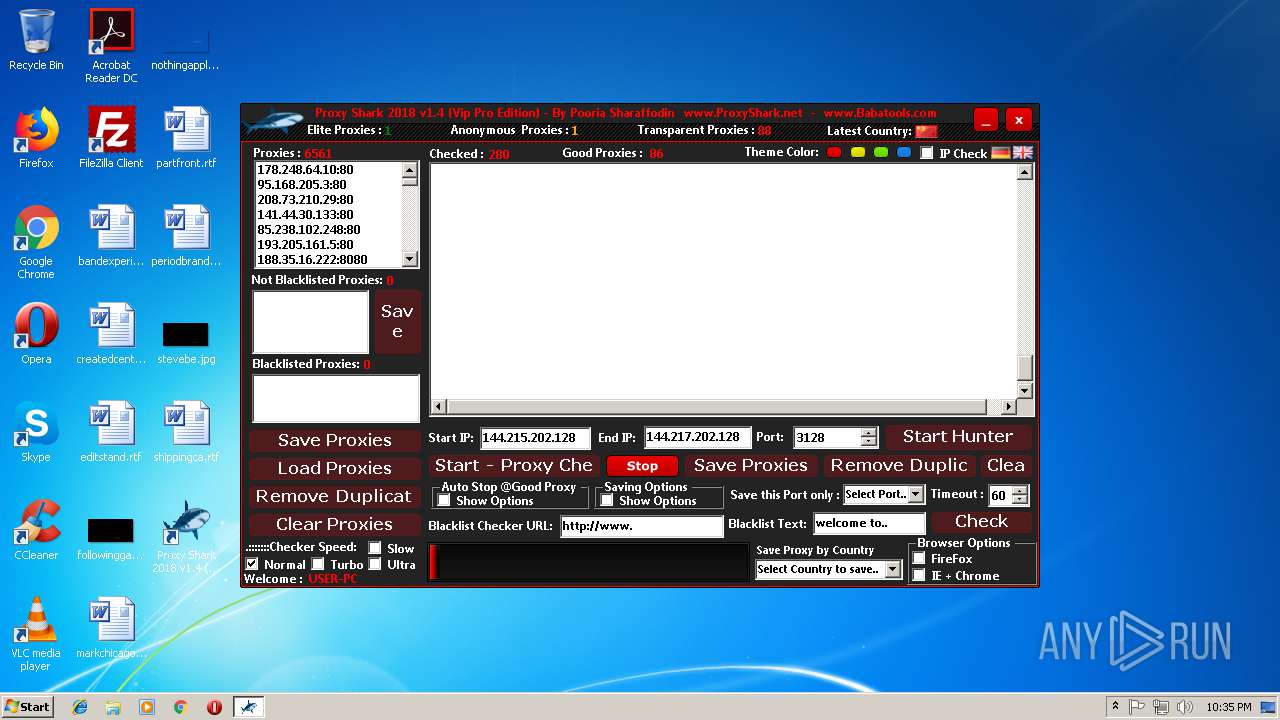Open the Select Port dropdown
Screen dimensions: 1280x720
coord(916,494)
